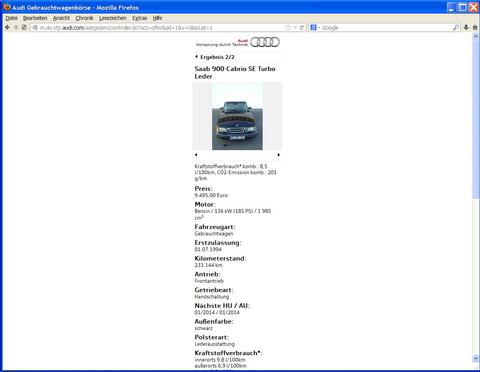This screenshot has height=372, width=480.
Task: Click the Saab 900 Cabrio car photo
Action: point(237,116)
